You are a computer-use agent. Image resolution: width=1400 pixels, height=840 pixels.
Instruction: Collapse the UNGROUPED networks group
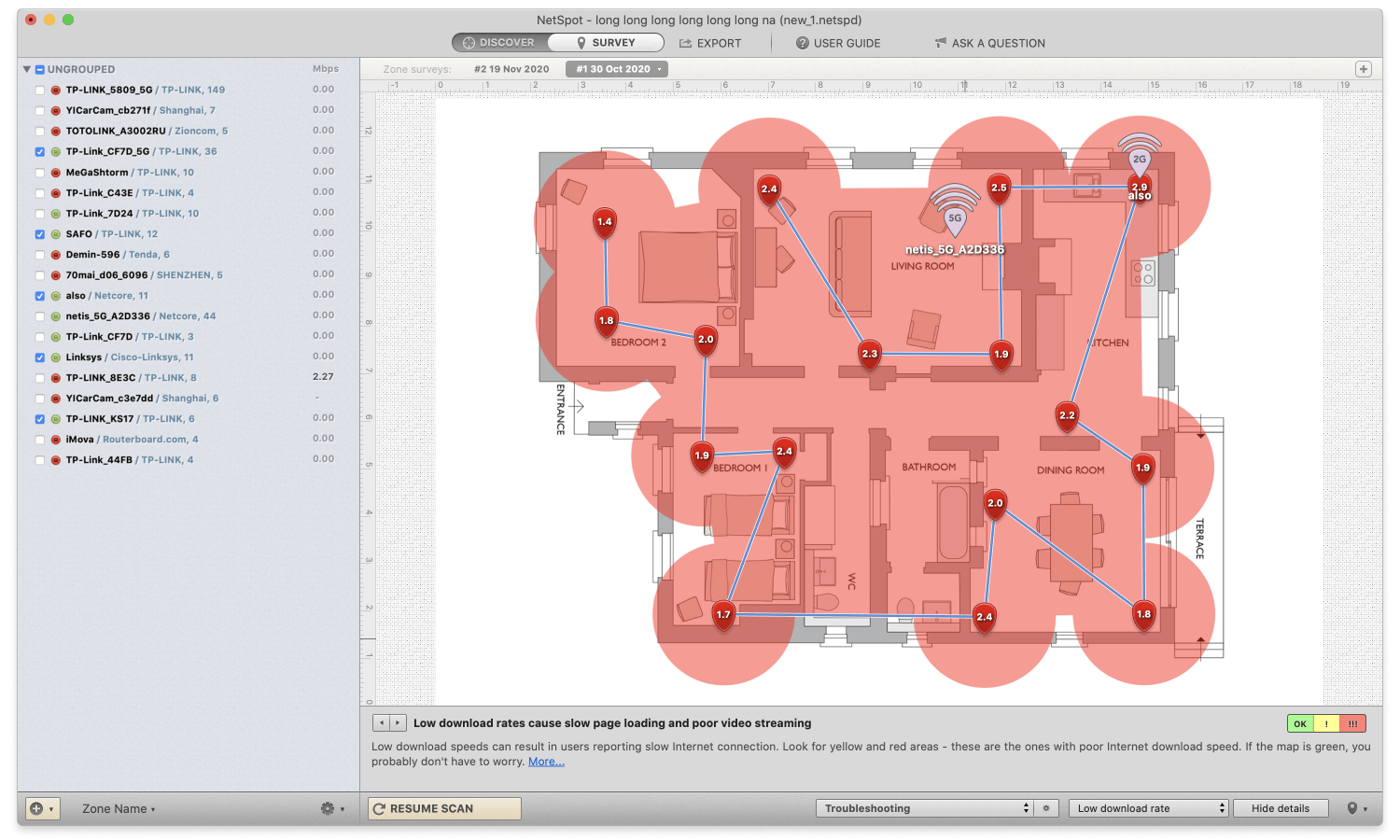tap(27, 69)
